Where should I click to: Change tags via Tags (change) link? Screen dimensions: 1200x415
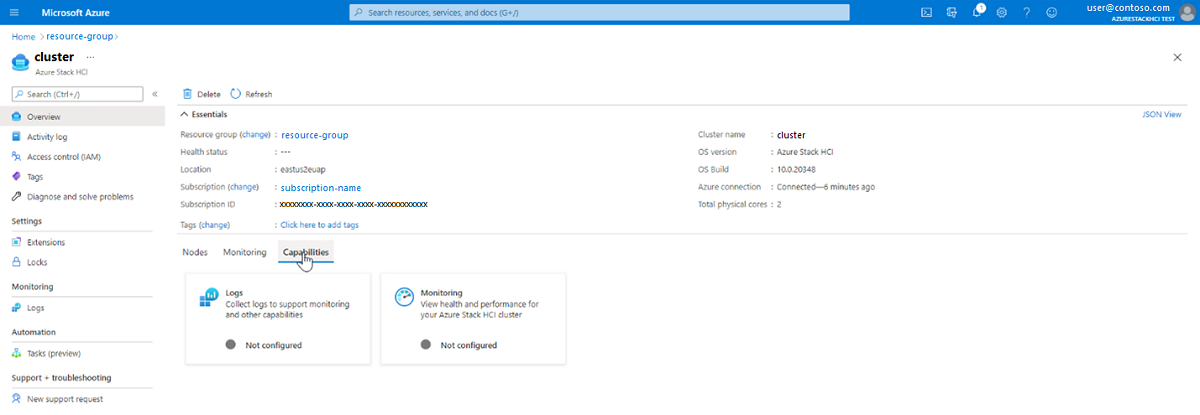pyautogui.click(x=214, y=225)
